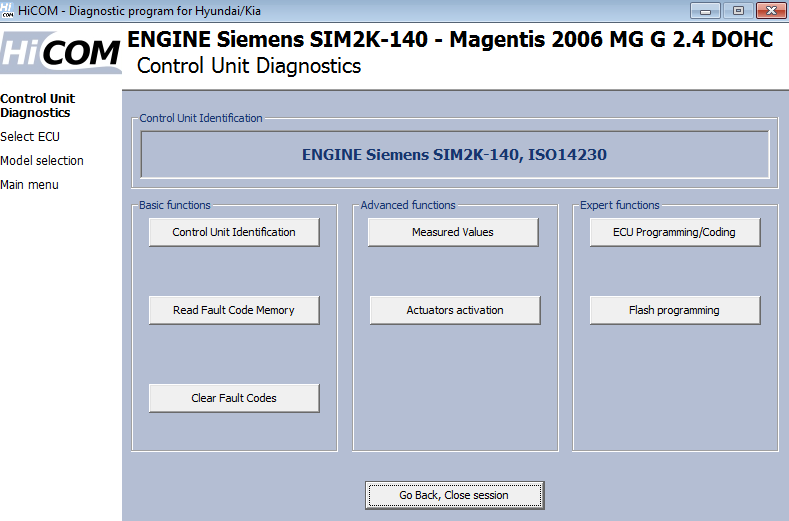Click the HiCOM title bar app icon

[8, 10]
